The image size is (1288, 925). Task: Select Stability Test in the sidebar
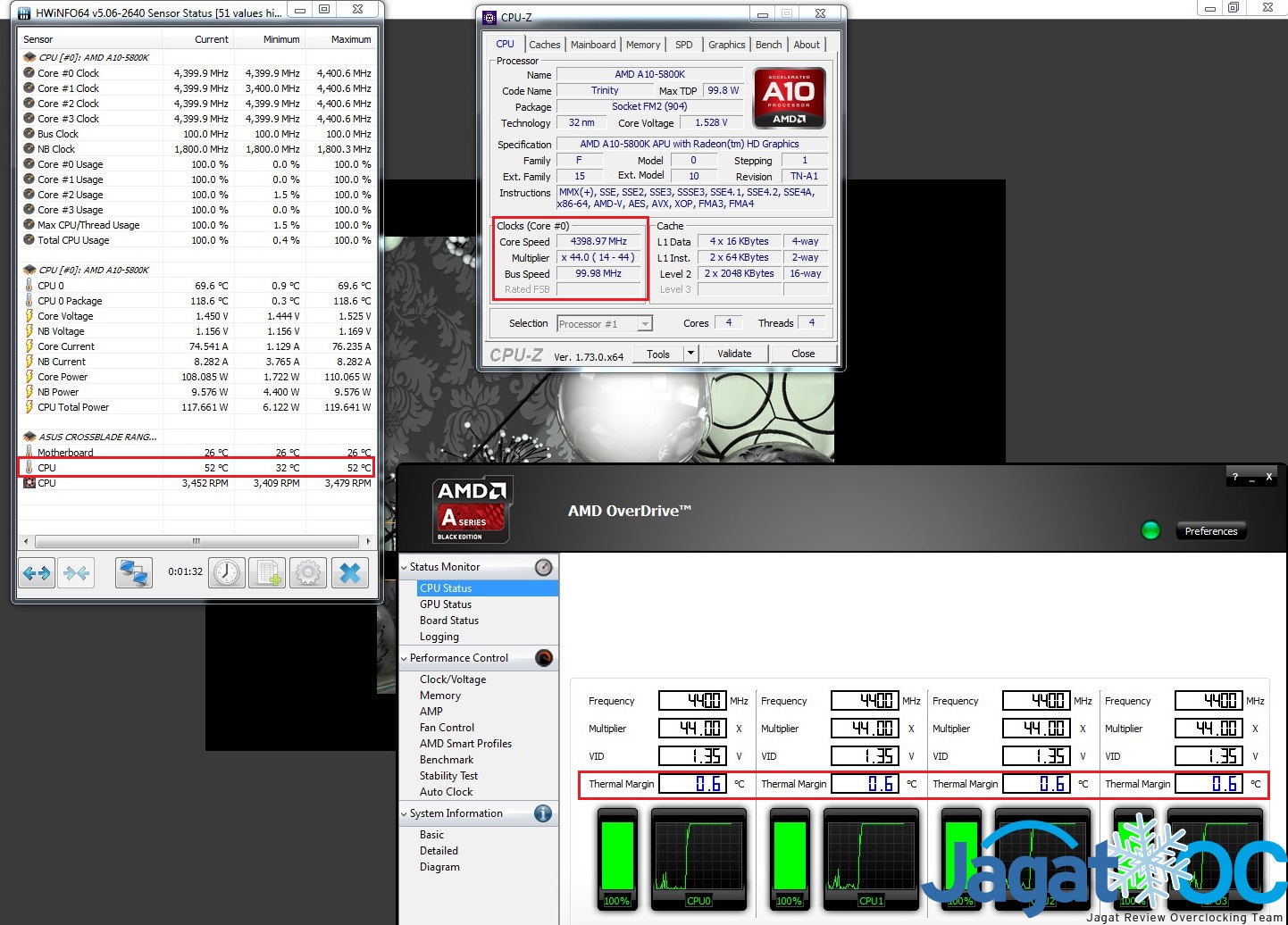pyautogui.click(x=448, y=776)
